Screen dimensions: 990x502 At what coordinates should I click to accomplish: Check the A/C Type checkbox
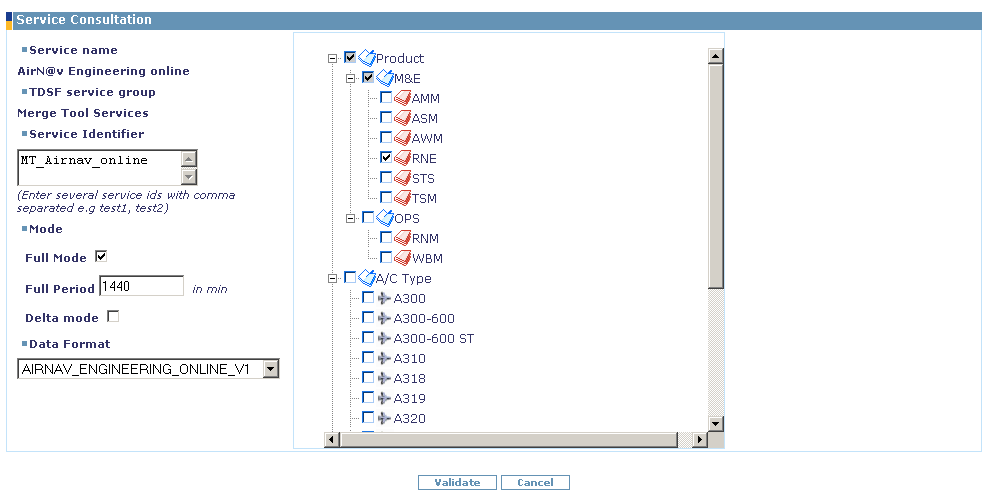click(x=350, y=277)
